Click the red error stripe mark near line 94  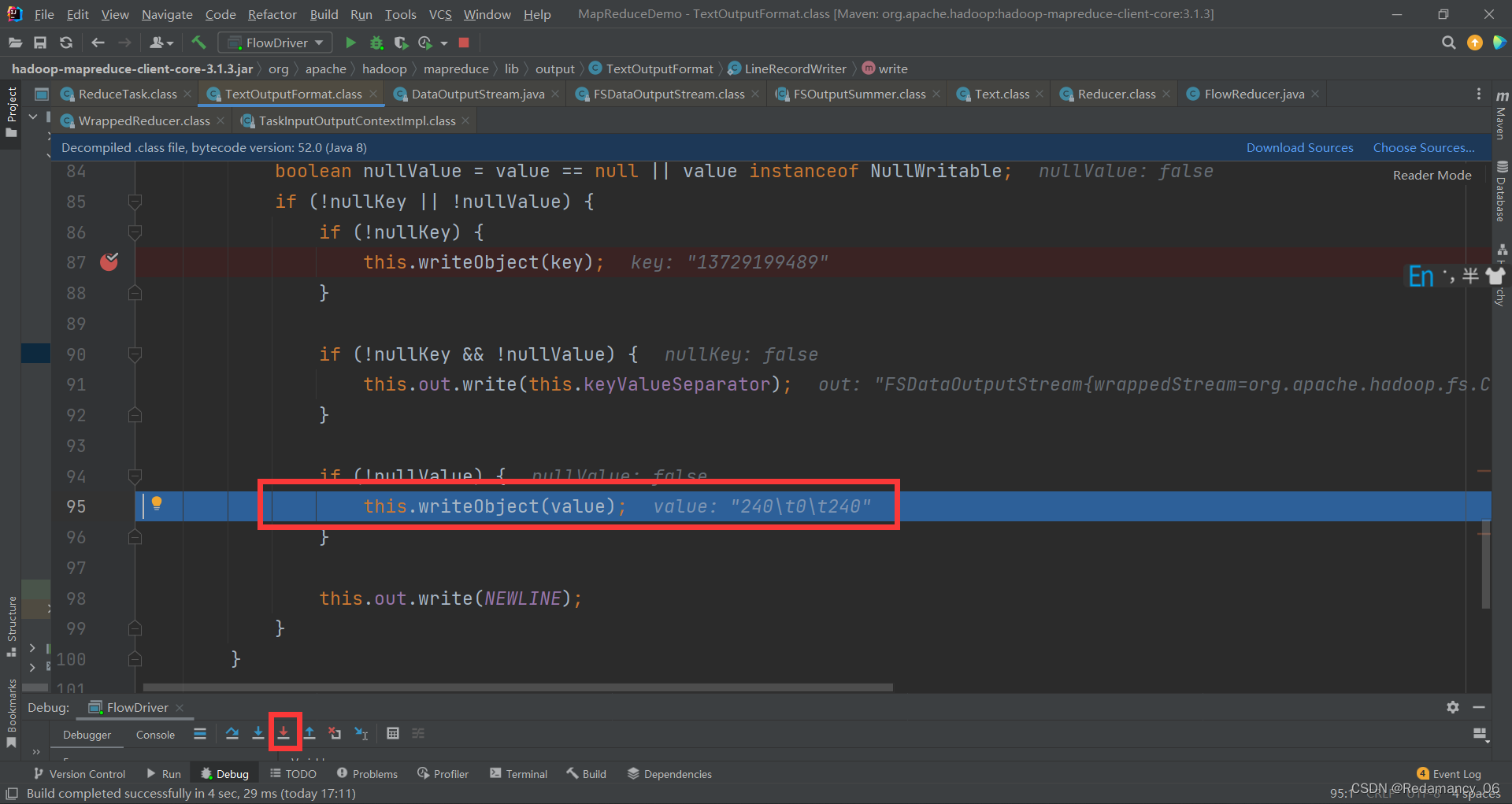pyautogui.click(x=1484, y=471)
